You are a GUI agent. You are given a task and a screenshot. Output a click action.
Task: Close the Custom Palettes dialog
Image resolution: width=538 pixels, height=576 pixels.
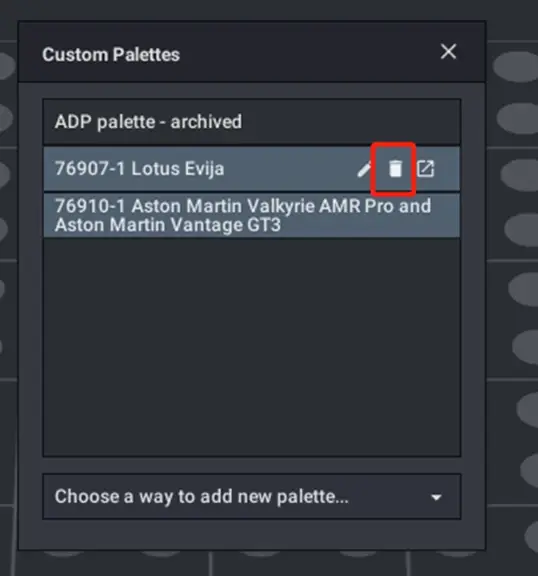click(x=448, y=51)
